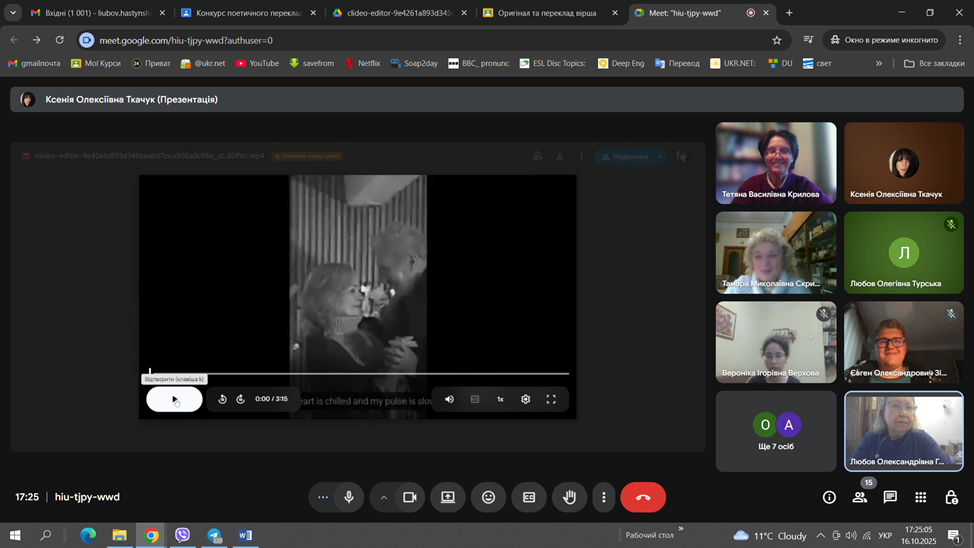Toggle the microphone in Meet
Screen dimensions: 974x548
click(x=349, y=497)
